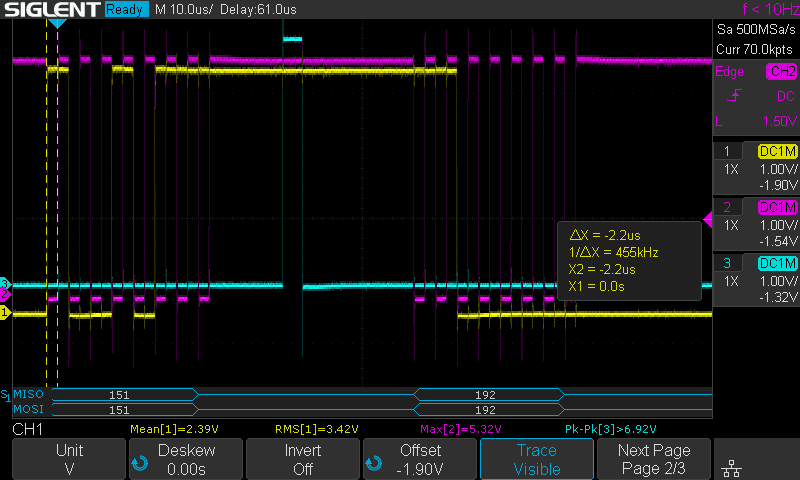Viewport: 800px width, 480px height.
Task: Click the S1 serial decode bus label
Action: point(5,395)
